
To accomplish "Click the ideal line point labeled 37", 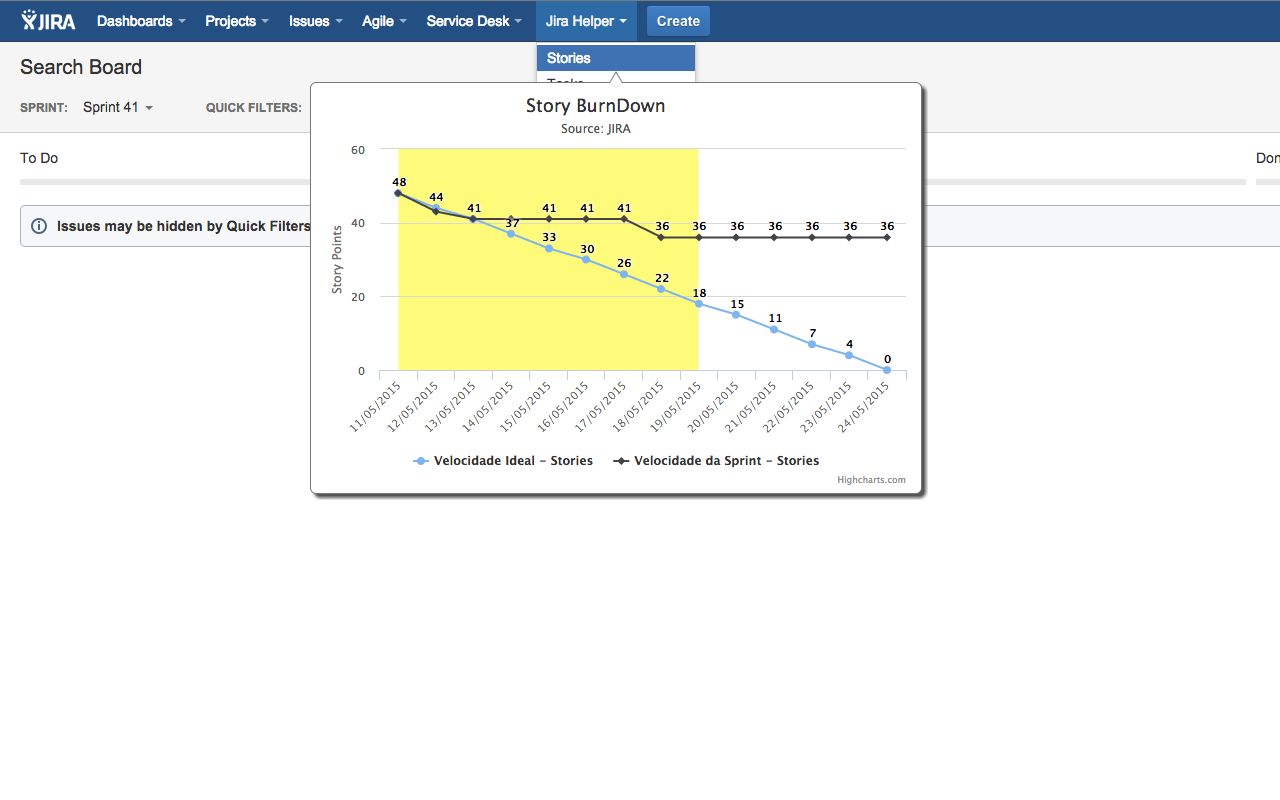I will coord(511,233).
